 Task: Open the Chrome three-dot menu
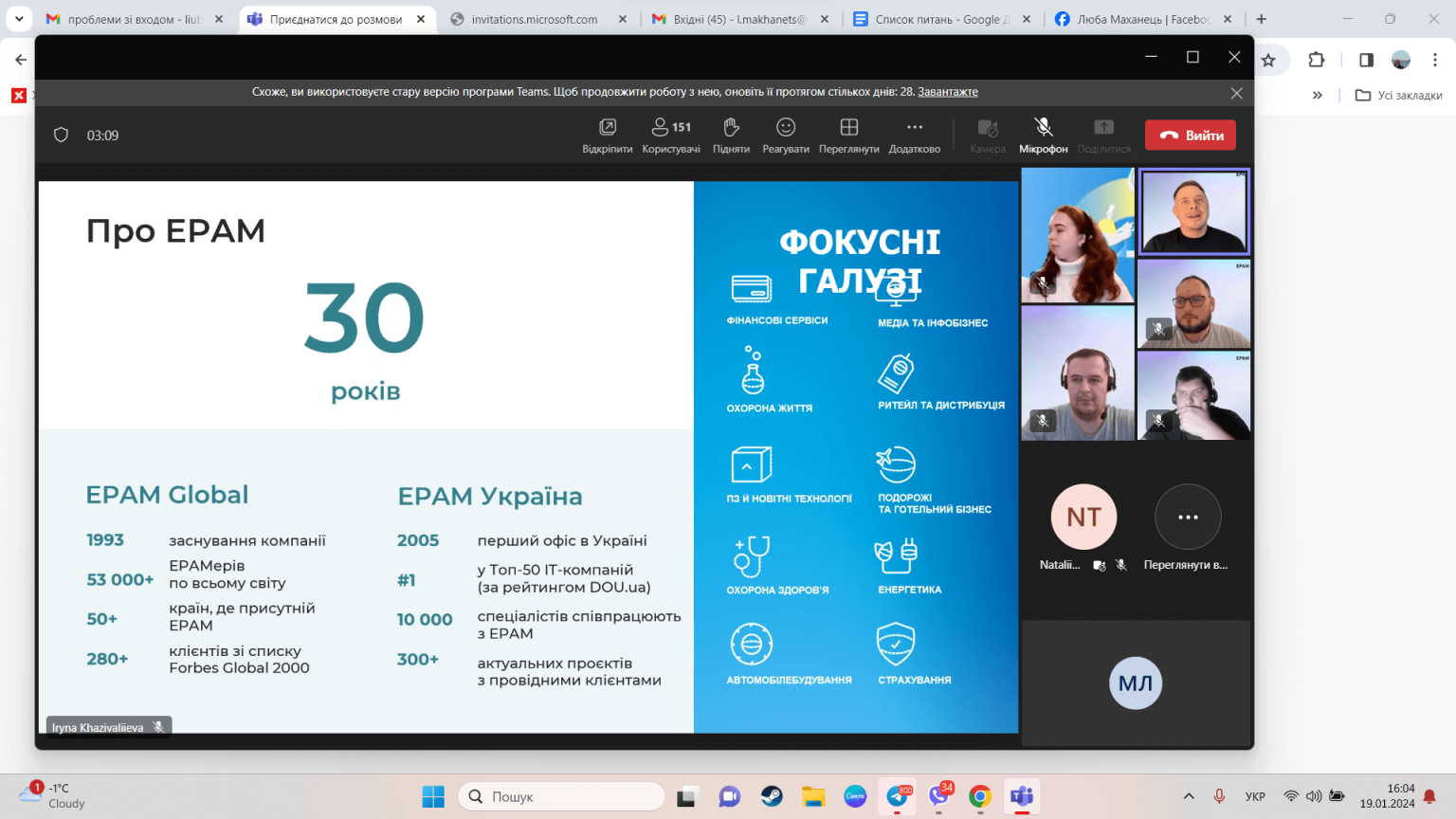(1435, 60)
